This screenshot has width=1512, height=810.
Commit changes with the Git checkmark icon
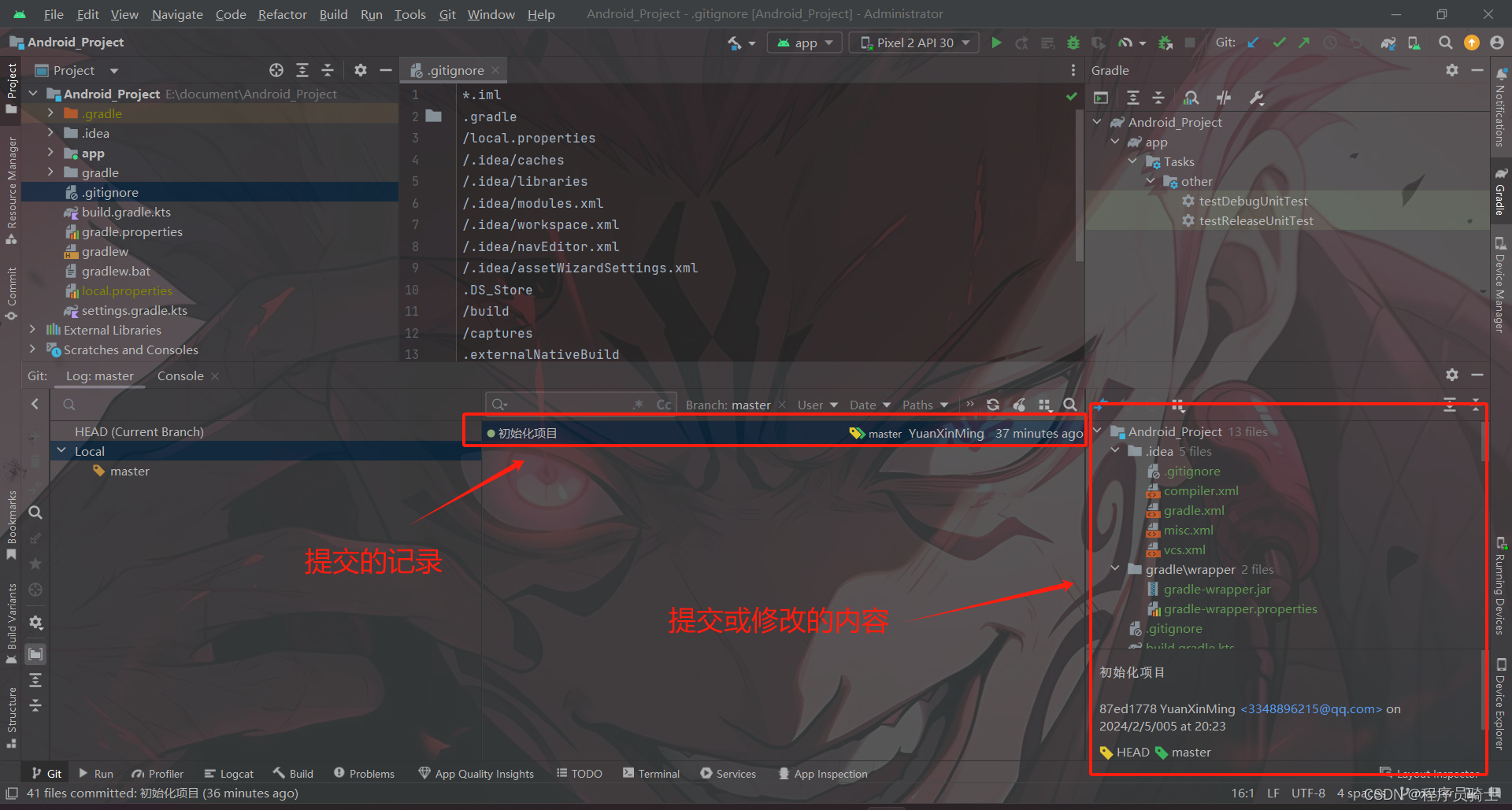pos(1279,43)
